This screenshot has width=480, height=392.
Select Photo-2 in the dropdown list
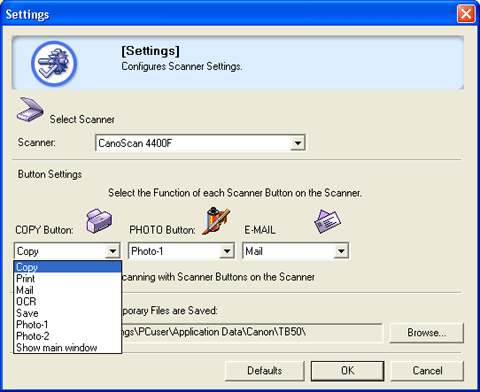(x=67, y=336)
